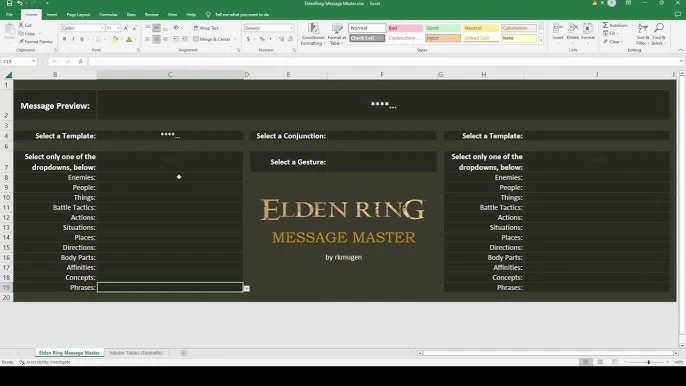Switch to the Formulas tab

click(108, 14)
